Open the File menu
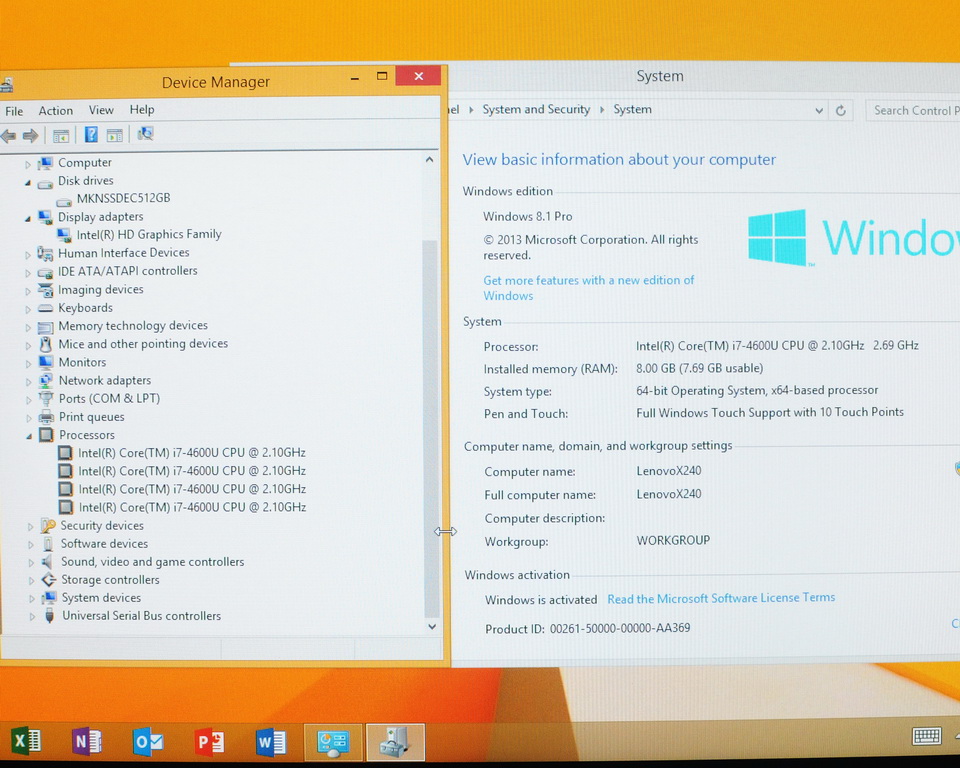Image resolution: width=960 pixels, height=768 pixels. tap(14, 111)
